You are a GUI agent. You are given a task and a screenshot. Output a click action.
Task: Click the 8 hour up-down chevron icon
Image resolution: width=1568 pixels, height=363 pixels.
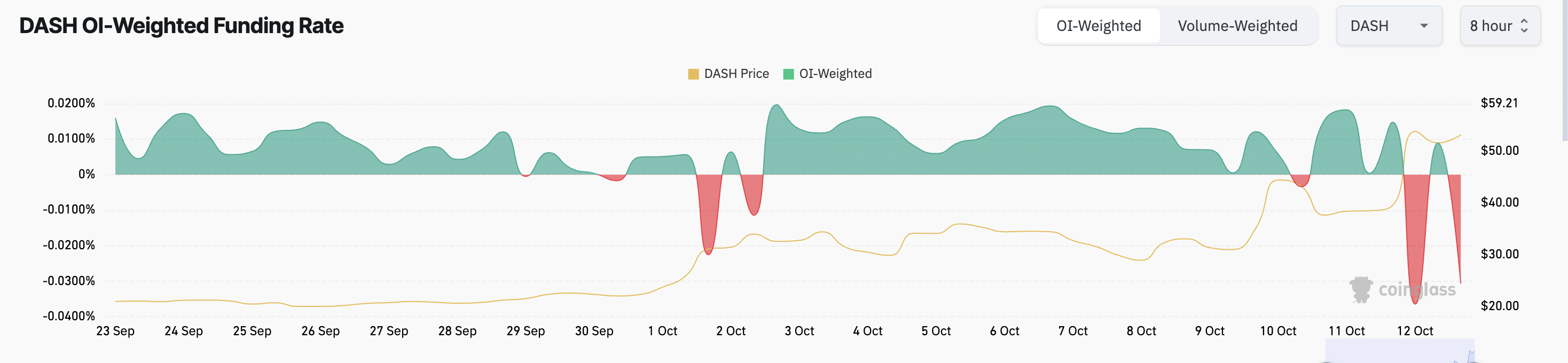point(1524,26)
